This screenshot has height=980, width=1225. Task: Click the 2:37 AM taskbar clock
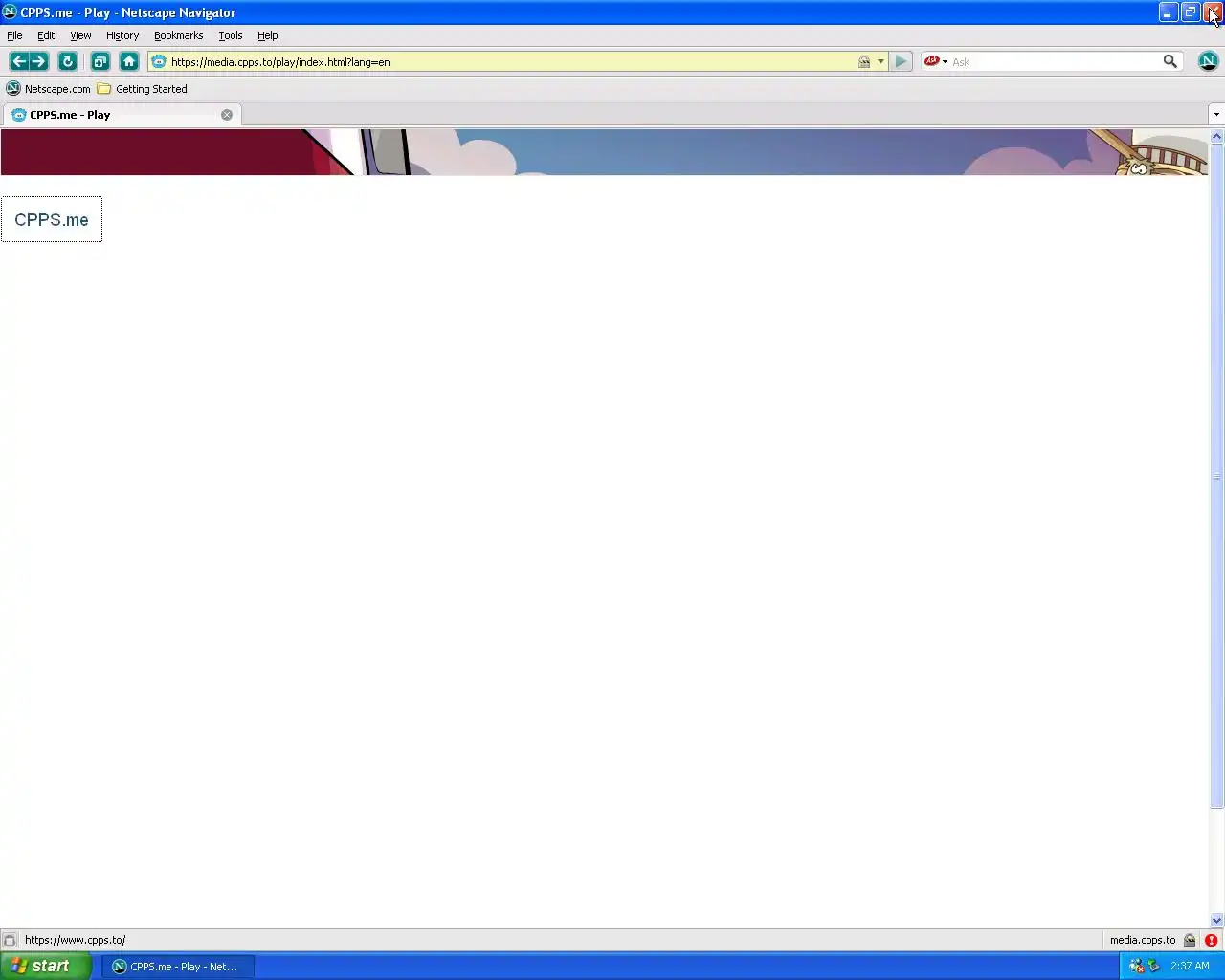pos(1190,966)
